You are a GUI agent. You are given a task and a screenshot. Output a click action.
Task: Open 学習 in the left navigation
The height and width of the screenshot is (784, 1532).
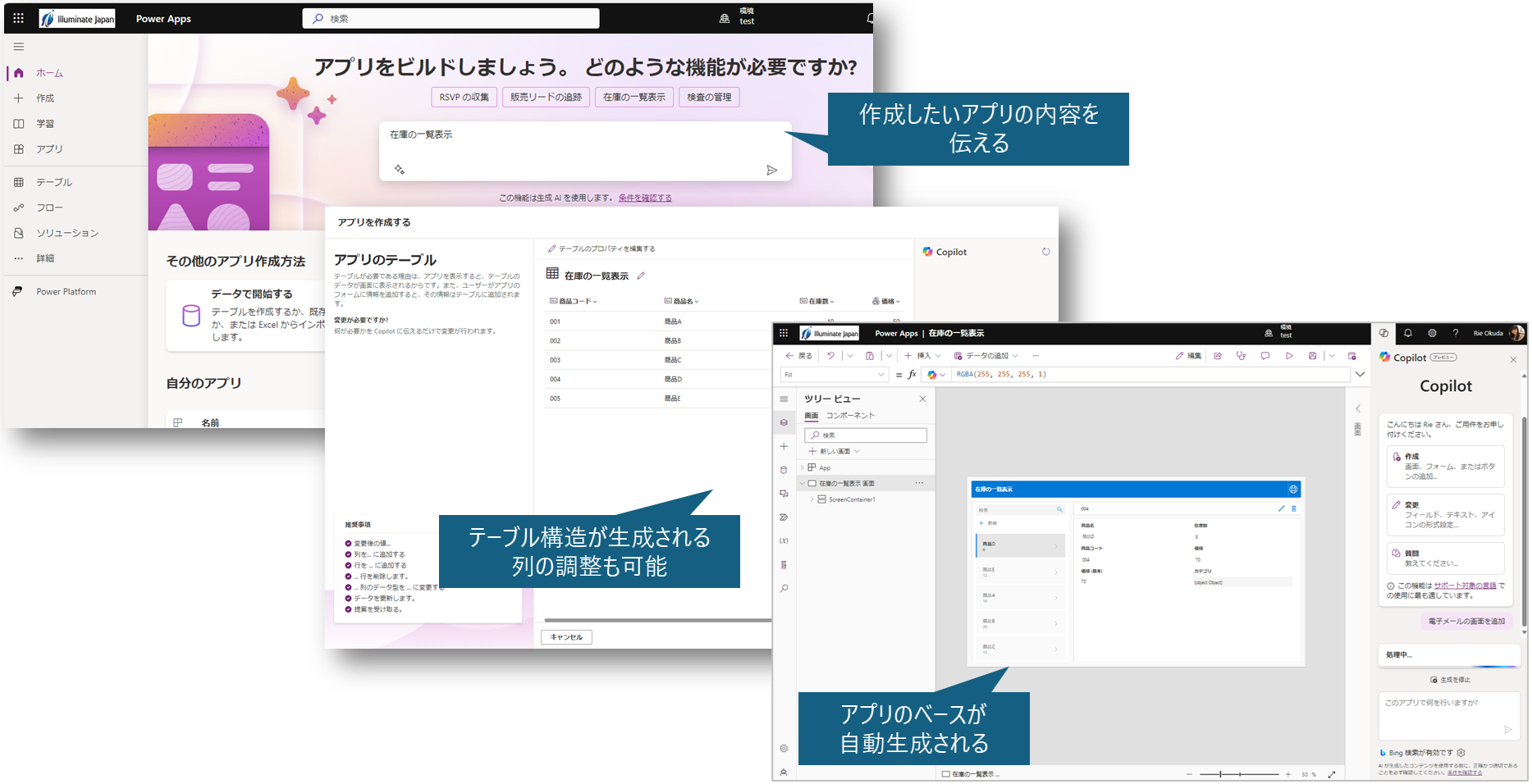(45, 124)
